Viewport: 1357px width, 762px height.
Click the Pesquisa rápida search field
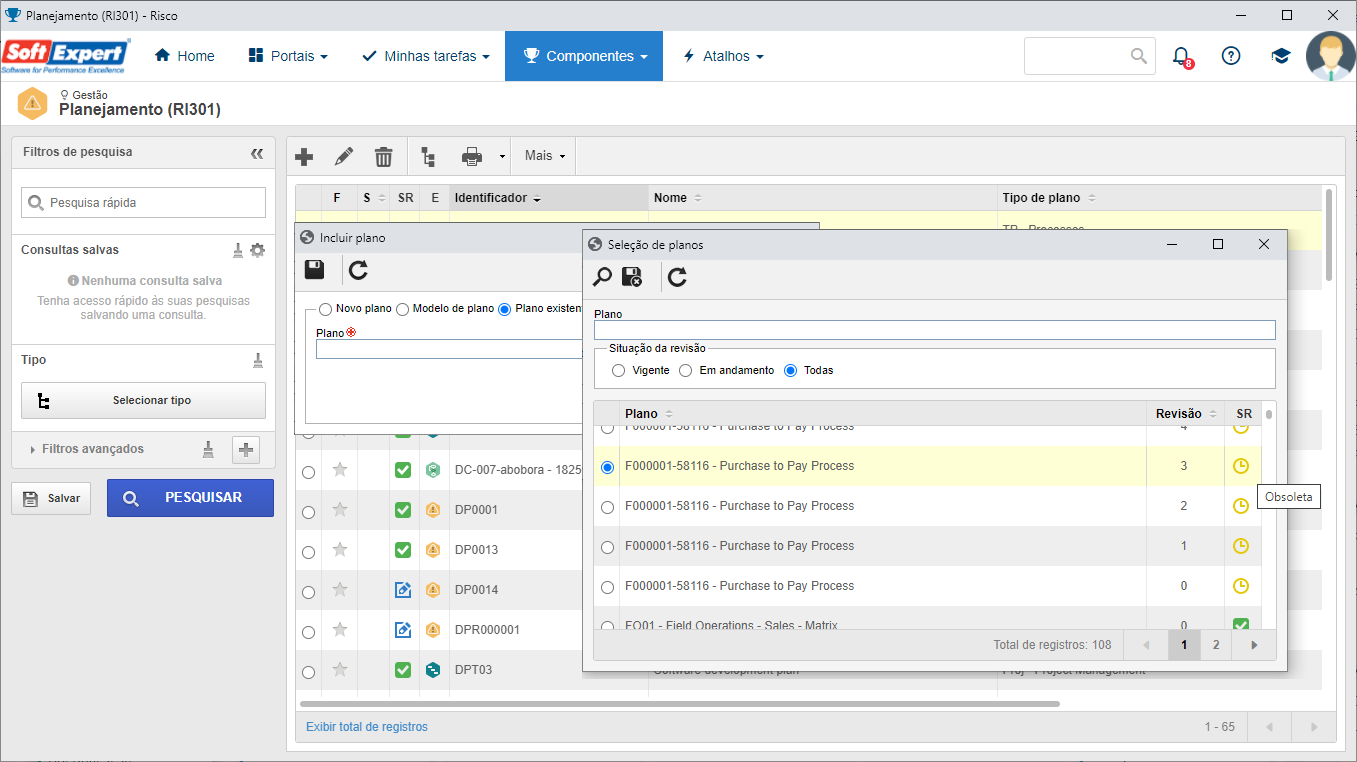pos(144,203)
